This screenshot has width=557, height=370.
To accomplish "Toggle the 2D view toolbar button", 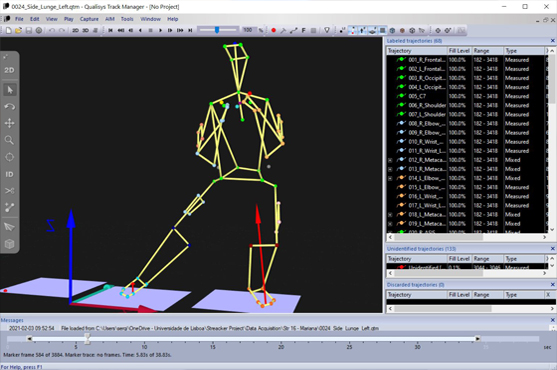I will 75,31.
